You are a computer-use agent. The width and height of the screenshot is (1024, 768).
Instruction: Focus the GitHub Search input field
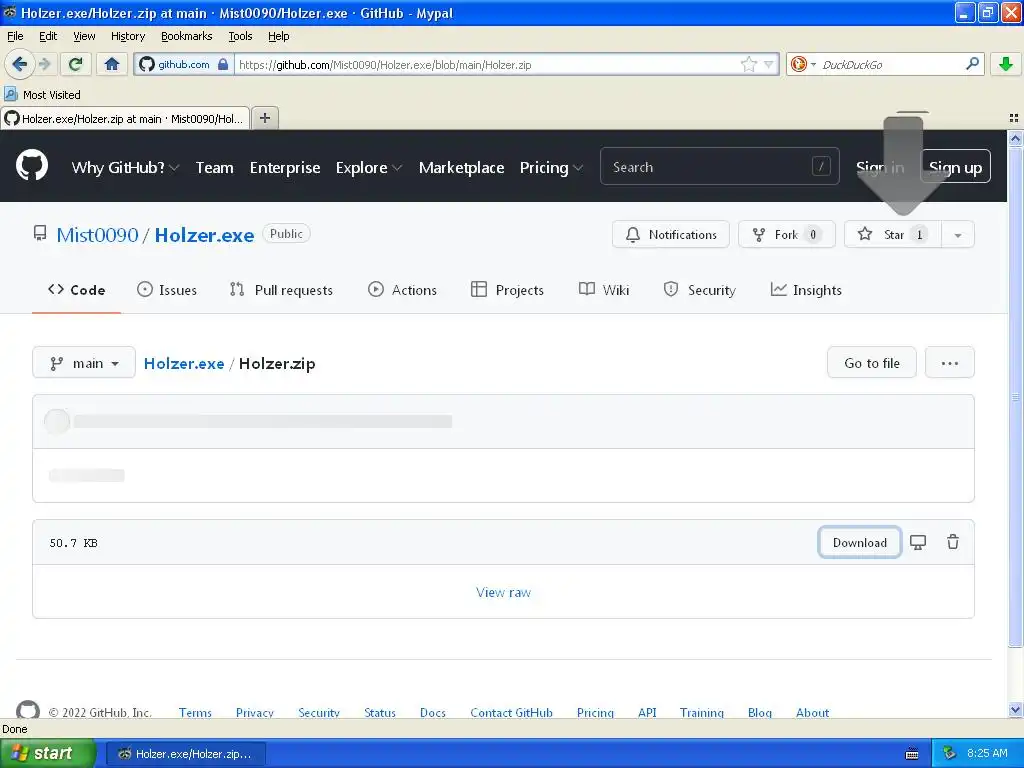(x=720, y=167)
